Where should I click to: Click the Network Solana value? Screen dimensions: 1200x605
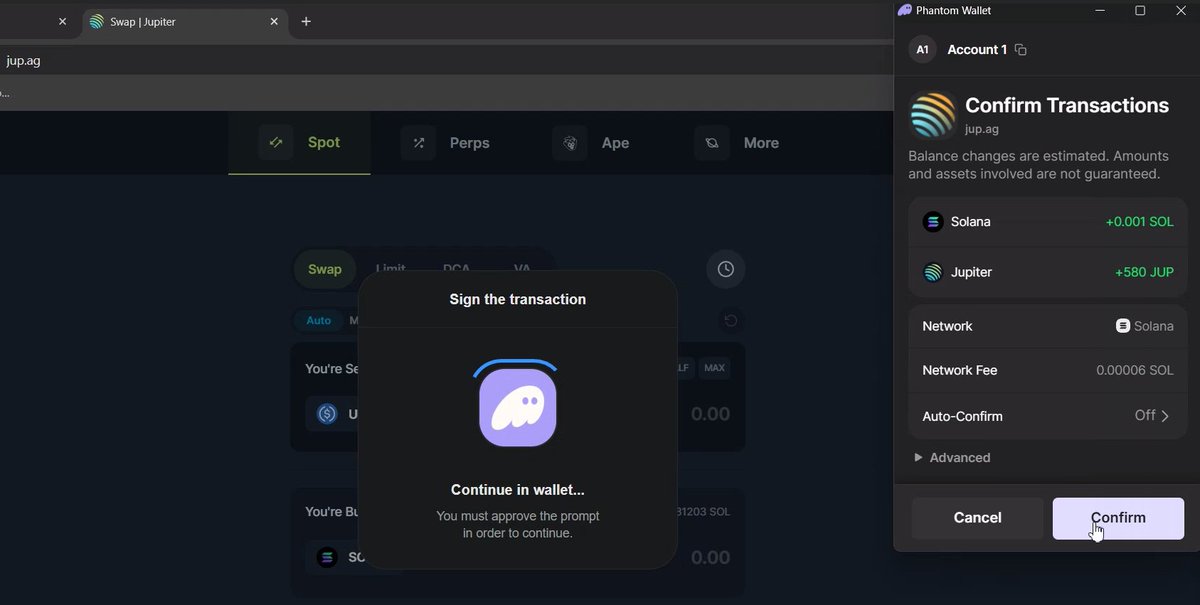pyautogui.click(x=1145, y=326)
